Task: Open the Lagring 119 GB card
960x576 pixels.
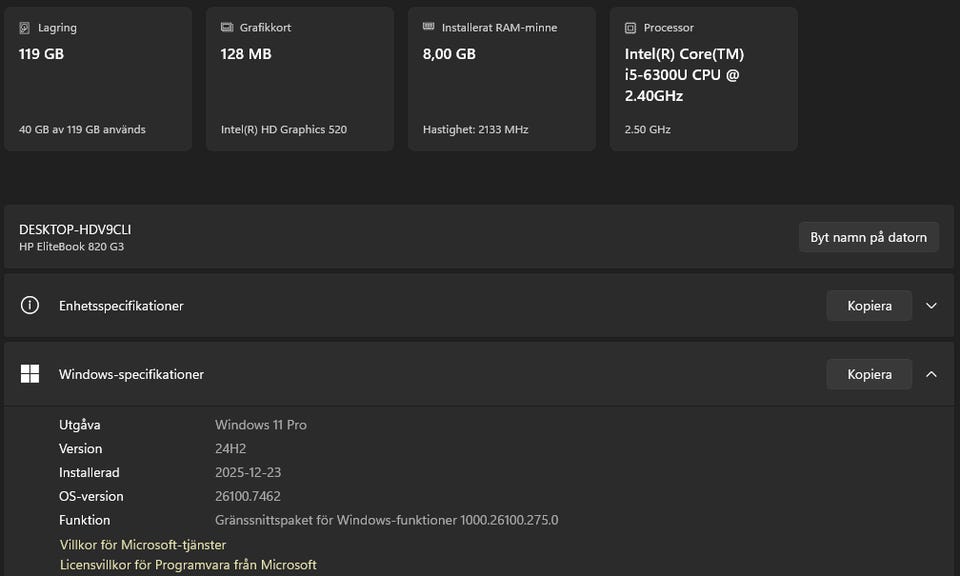Action: (x=98, y=79)
